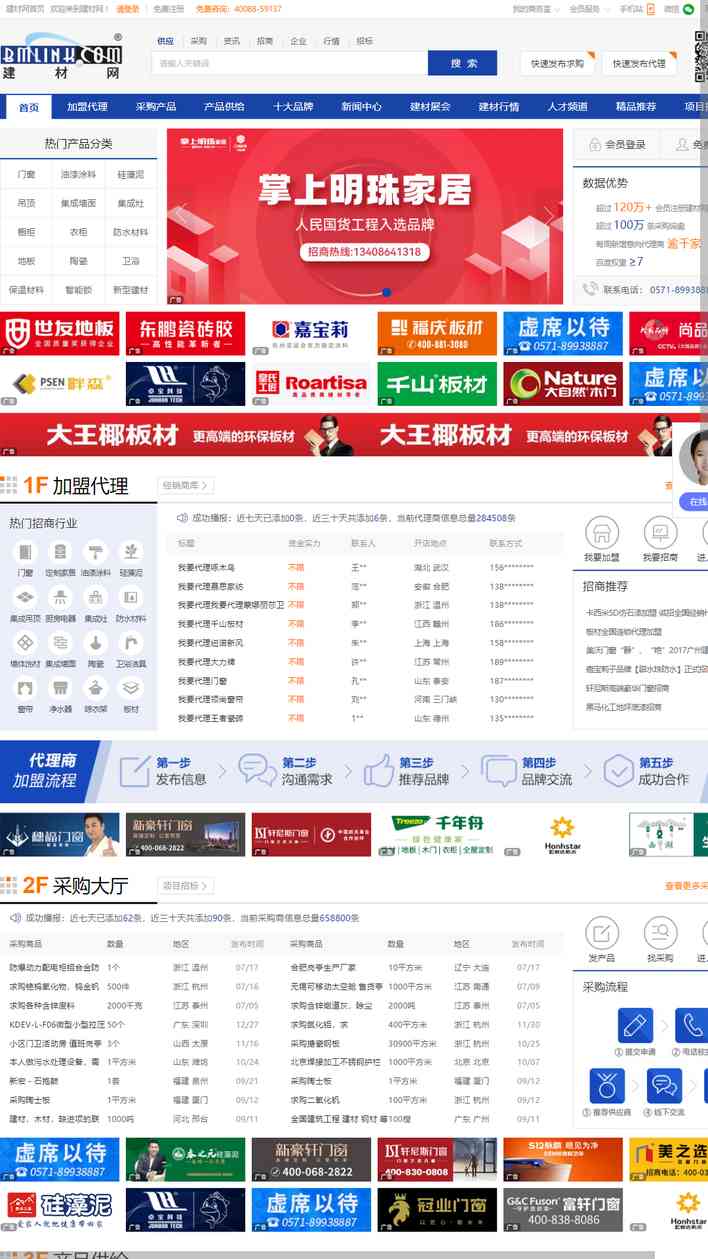This screenshot has width=708, height=1259.
Task: Open the 晾衣架 industry icon
Action: [x=96, y=687]
